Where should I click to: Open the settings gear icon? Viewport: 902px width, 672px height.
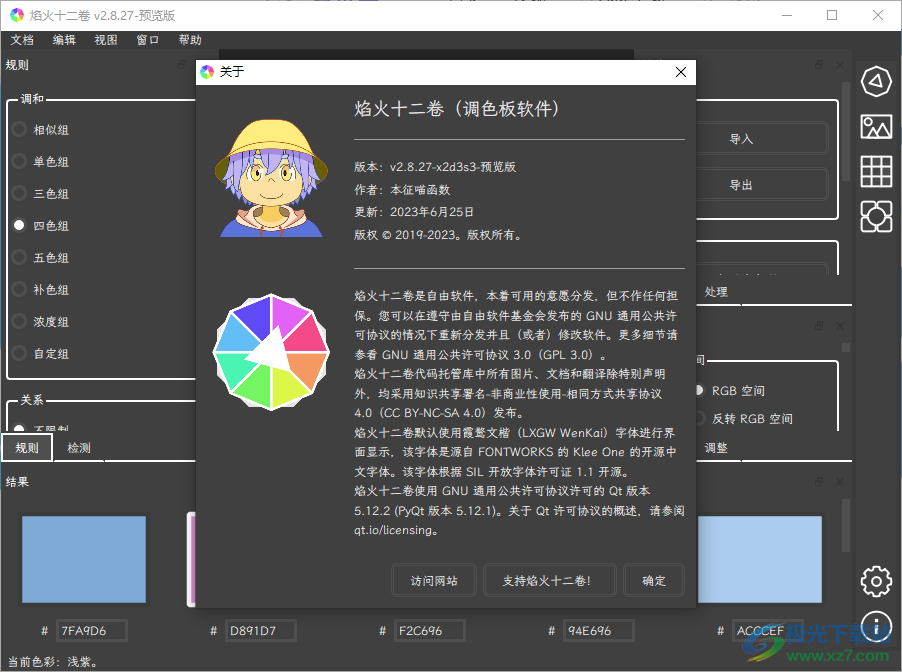click(875, 581)
